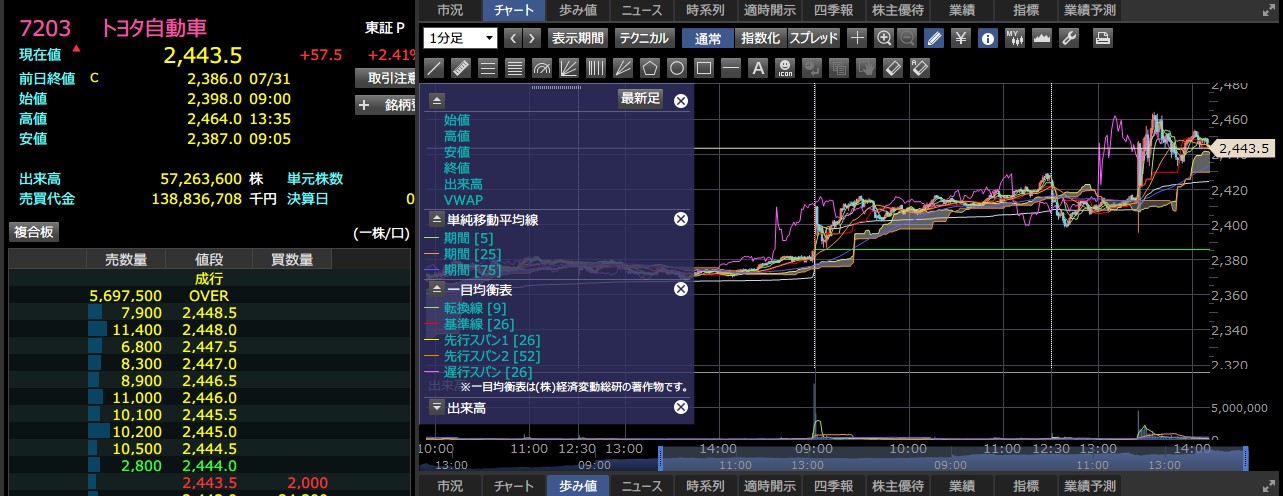Click the yen symbol icon
1283x496 pixels.
[961, 39]
